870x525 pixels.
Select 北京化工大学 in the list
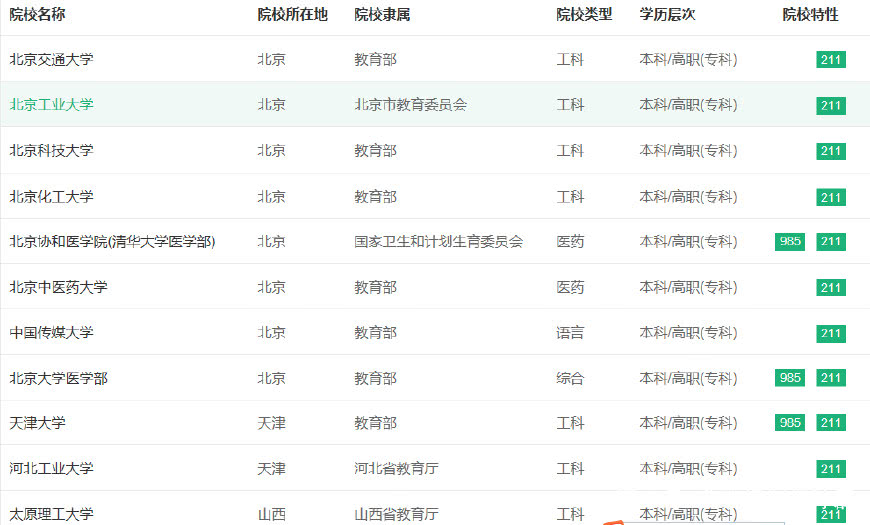coord(52,197)
